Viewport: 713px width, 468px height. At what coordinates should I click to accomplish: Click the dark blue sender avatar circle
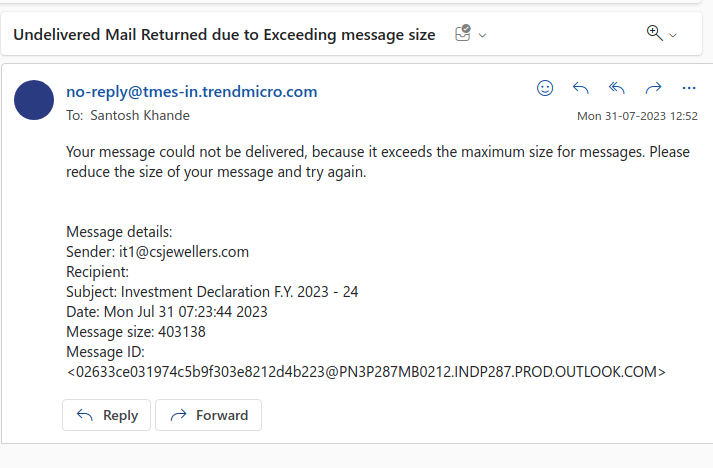click(x=34, y=100)
